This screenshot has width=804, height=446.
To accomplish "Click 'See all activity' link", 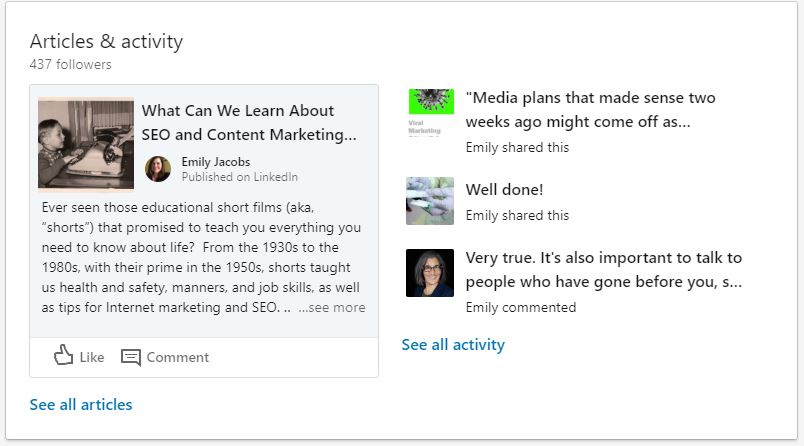I will [453, 344].
